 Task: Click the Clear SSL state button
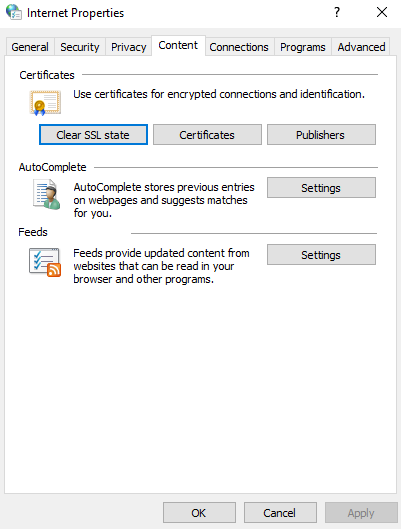[93, 135]
